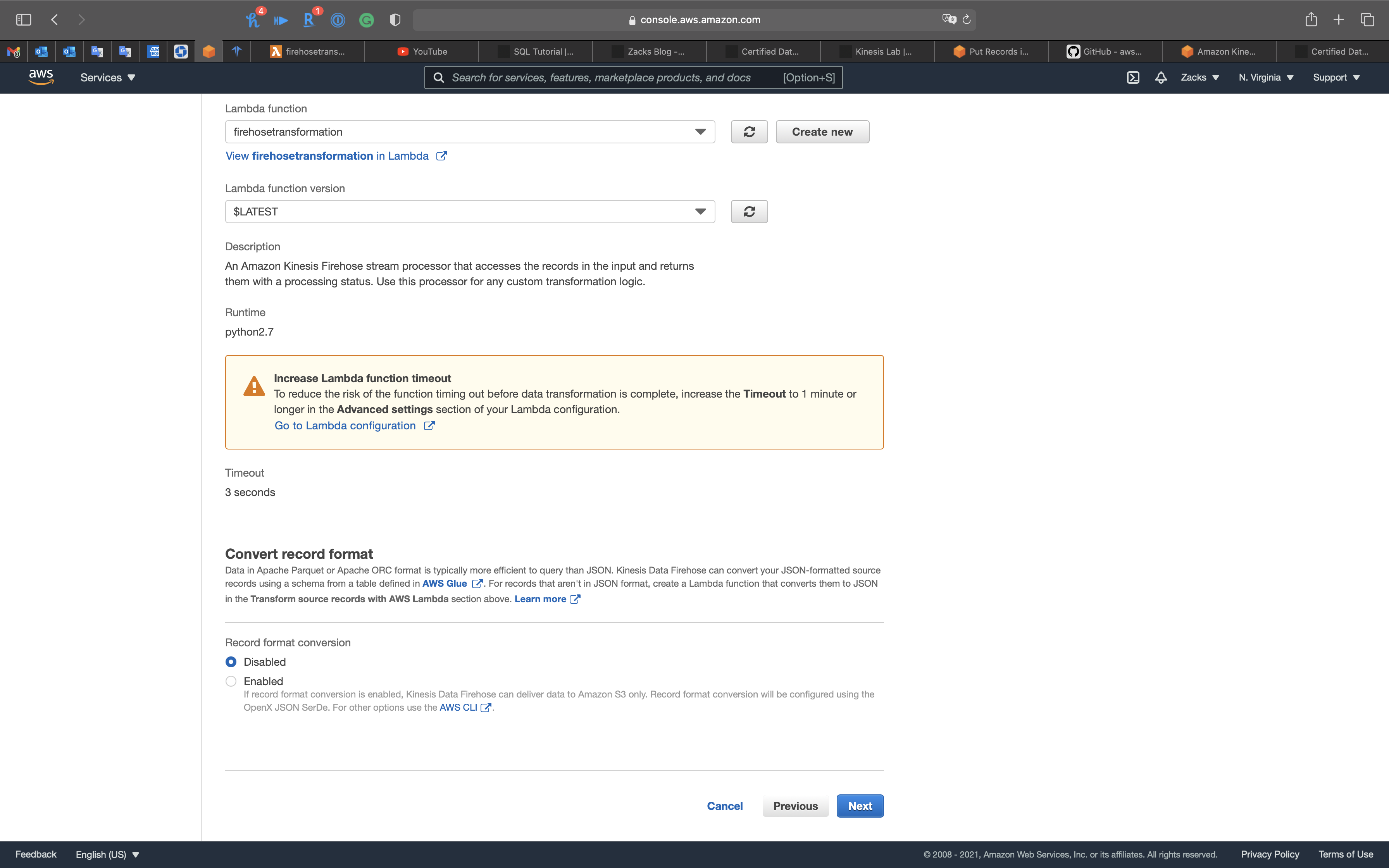Open AWS CloudShell icon in header
The width and height of the screenshot is (1389, 868).
point(1132,77)
